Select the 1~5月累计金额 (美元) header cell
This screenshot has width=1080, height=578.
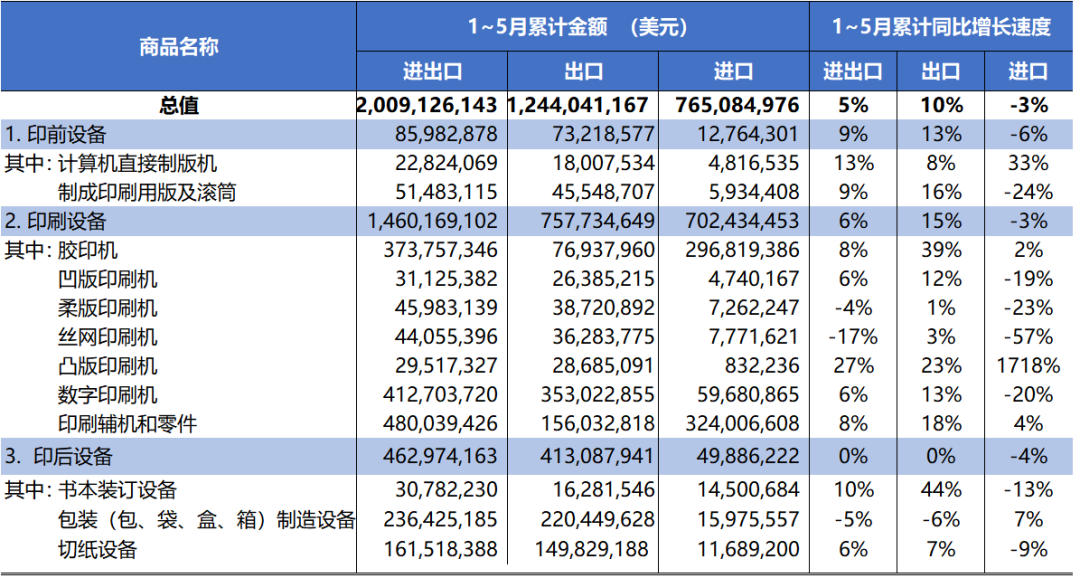click(x=582, y=27)
